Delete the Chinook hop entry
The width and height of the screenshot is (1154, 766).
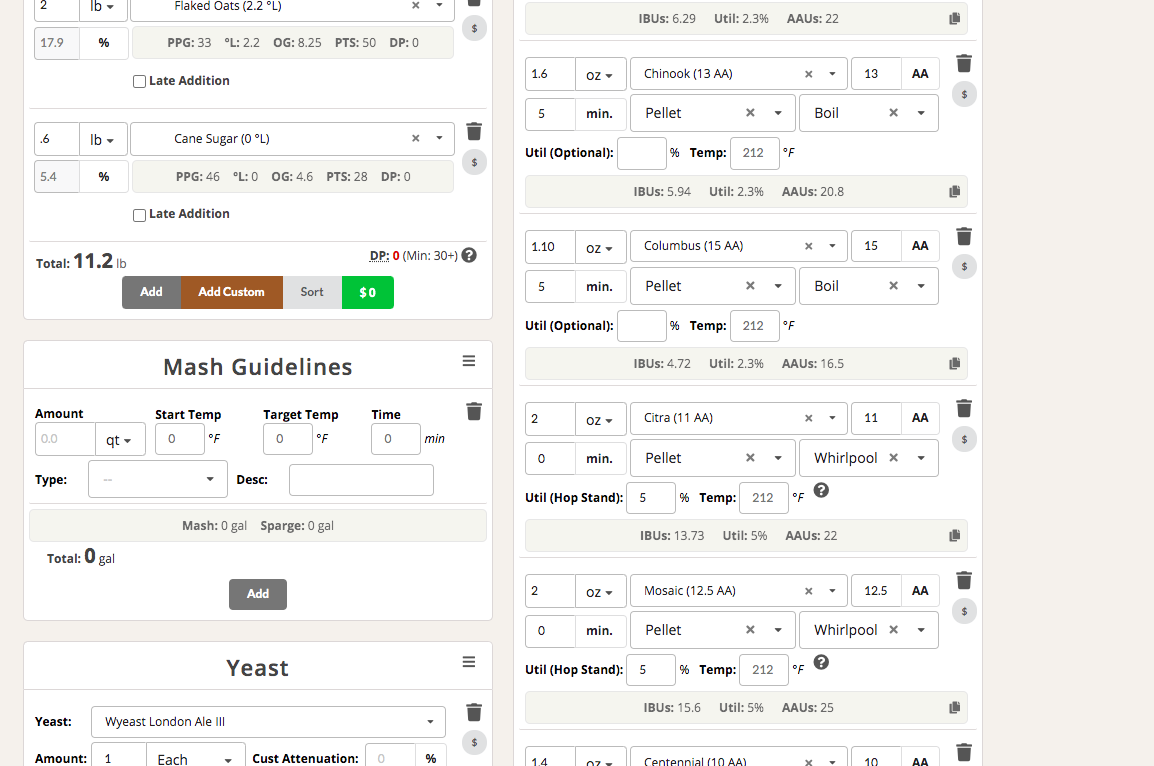tap(964, 64)
